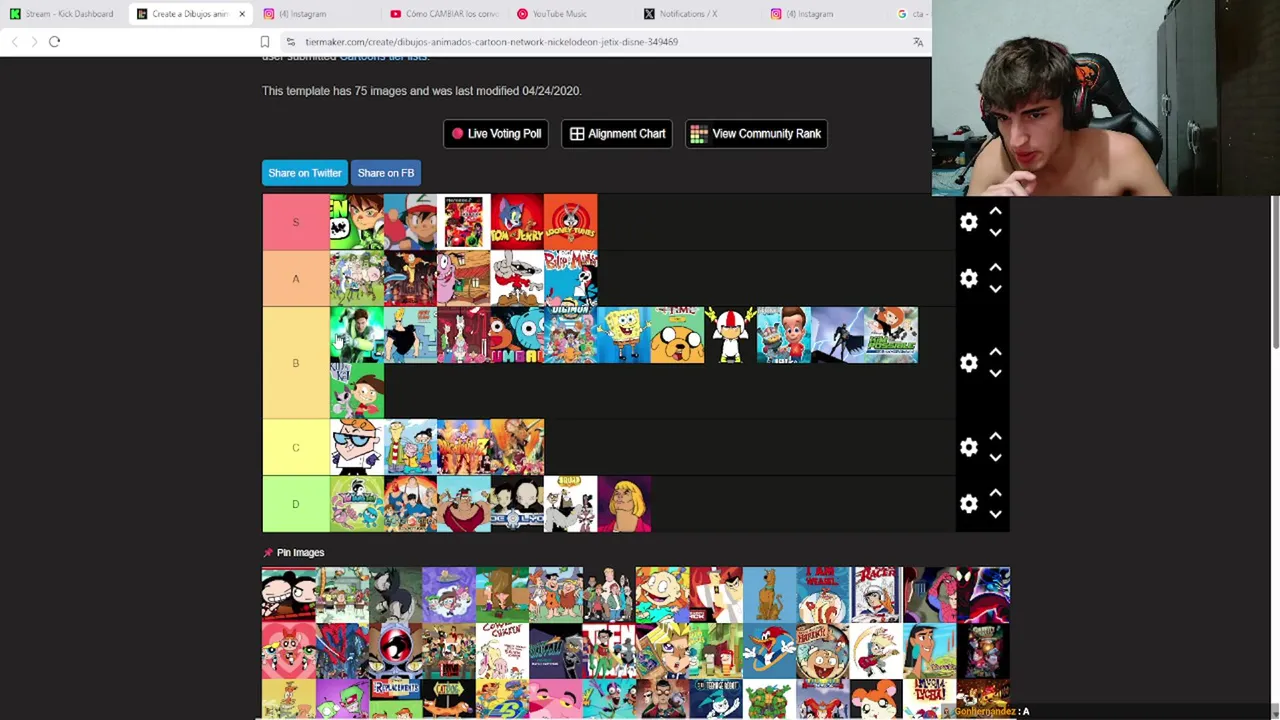Select SpongeBob image in B tier
The width and height of the screenshot is (1280, 720).
(624, 335)
